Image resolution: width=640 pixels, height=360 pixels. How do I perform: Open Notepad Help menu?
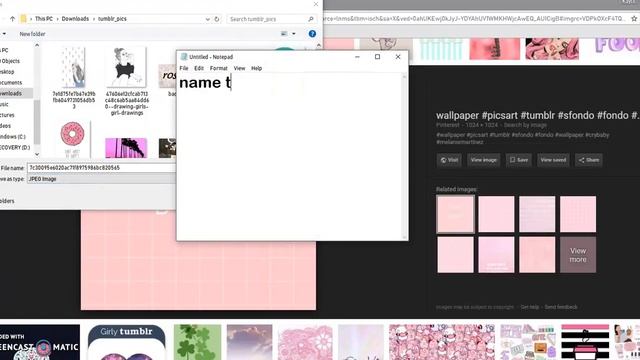click(256, 68)
